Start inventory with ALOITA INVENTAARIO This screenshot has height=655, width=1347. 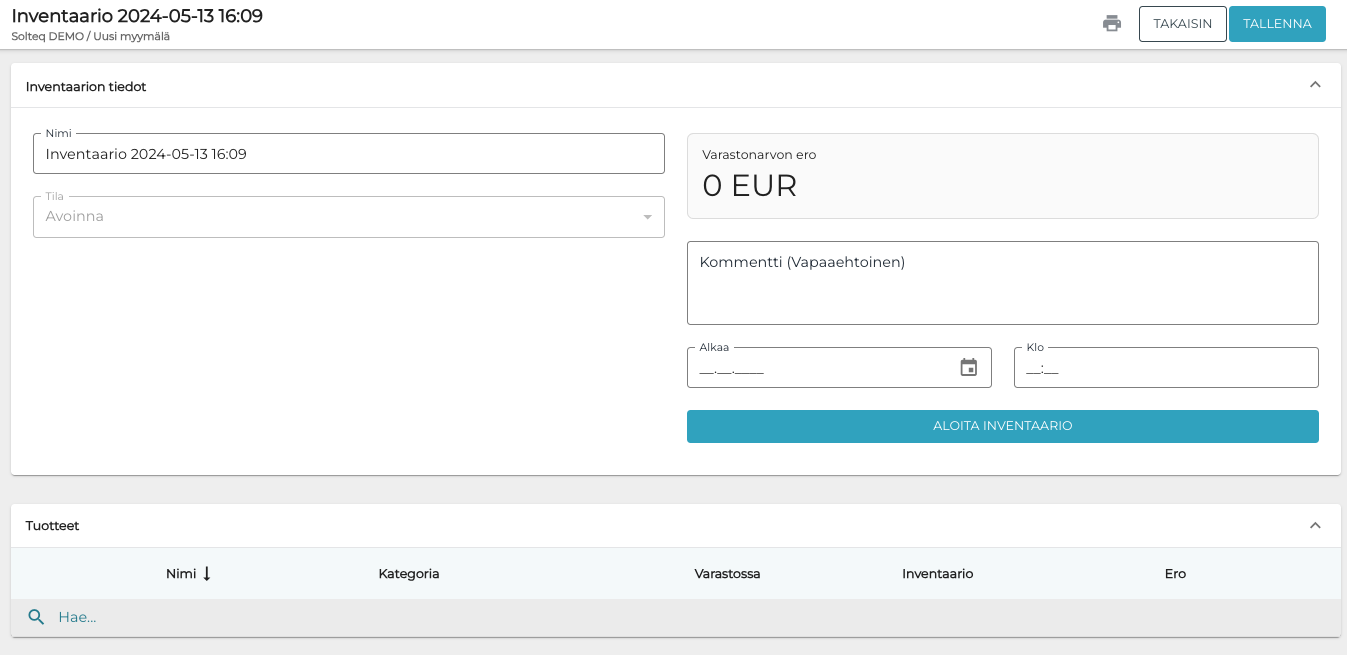1002,426
